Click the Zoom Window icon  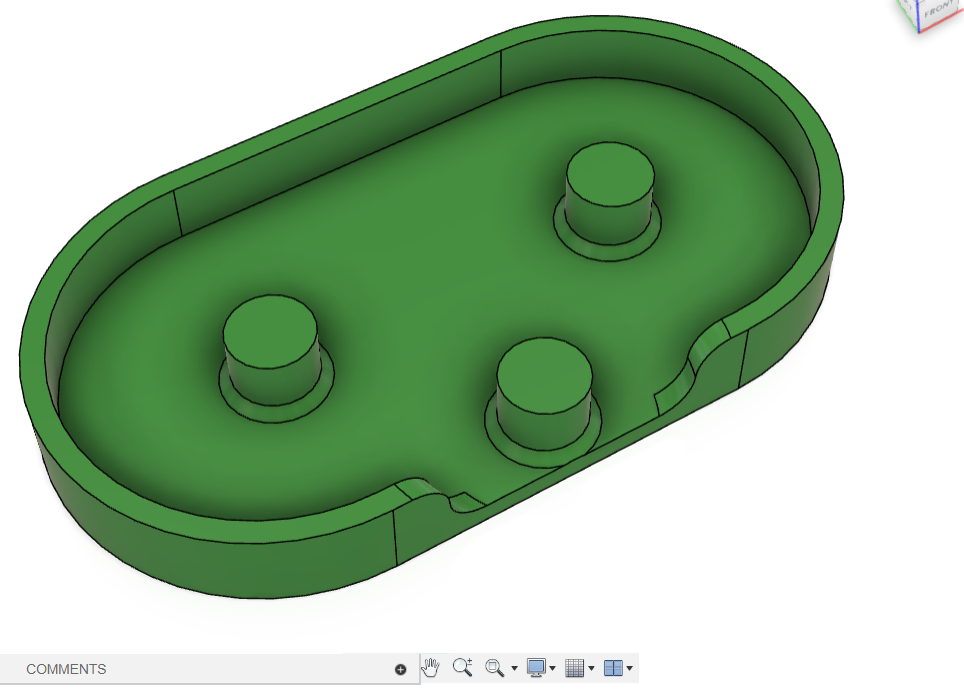click(494, 668)
